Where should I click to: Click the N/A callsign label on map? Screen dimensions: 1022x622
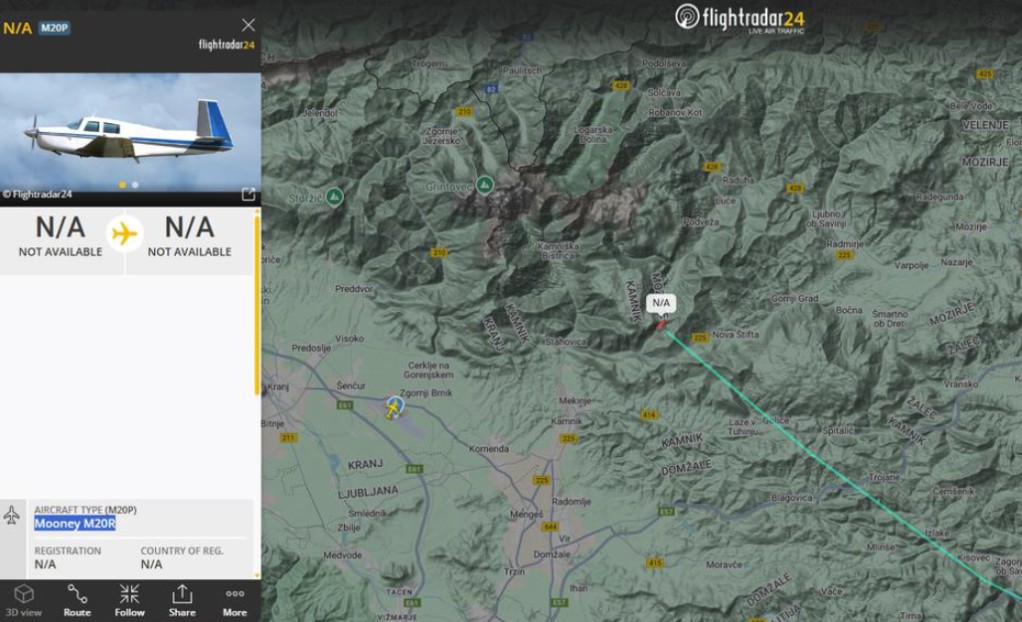coord(661,302)
